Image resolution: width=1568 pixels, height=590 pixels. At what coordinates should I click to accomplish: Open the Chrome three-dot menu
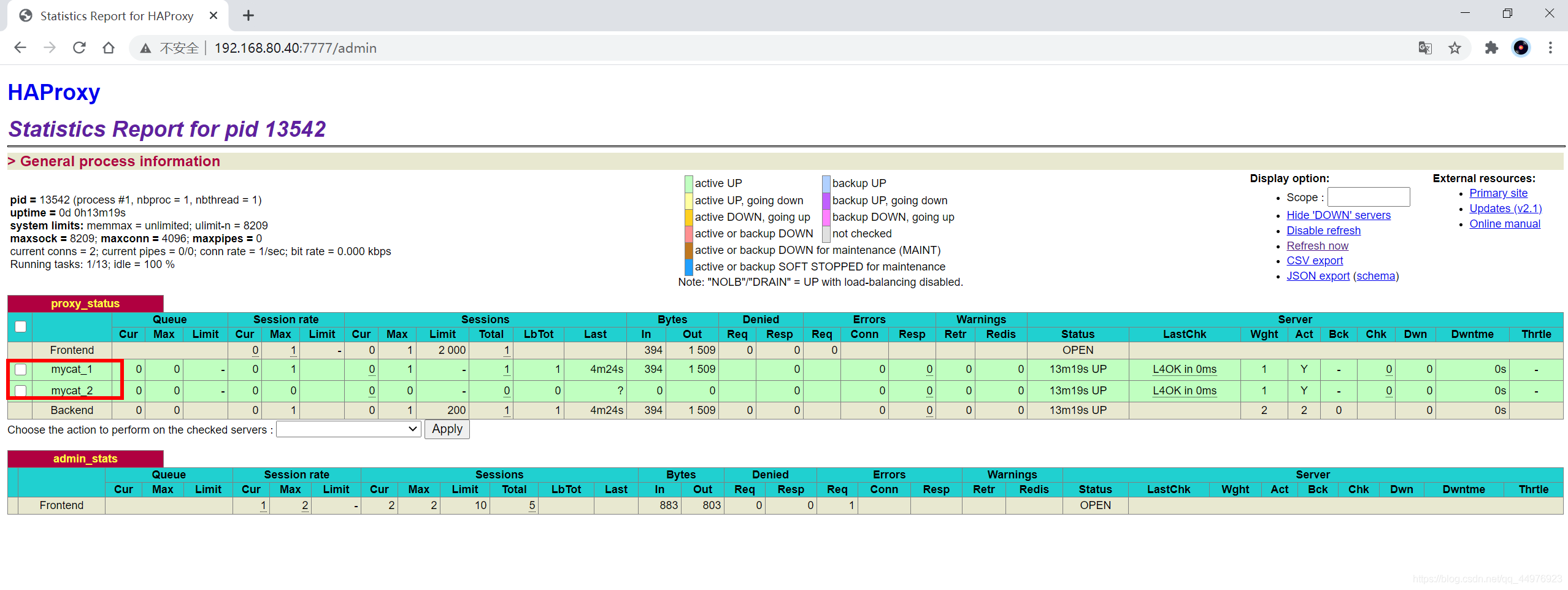tap(1550, 48)
